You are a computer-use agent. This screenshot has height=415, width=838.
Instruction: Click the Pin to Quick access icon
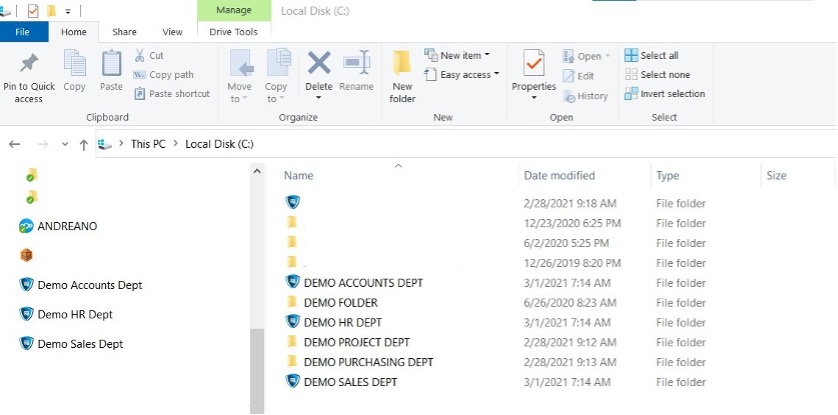point(28,65)
